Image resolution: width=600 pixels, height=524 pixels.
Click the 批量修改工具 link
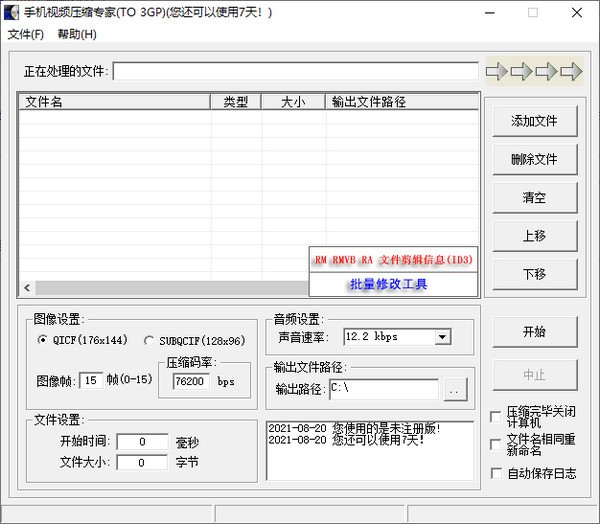(388, 284)
